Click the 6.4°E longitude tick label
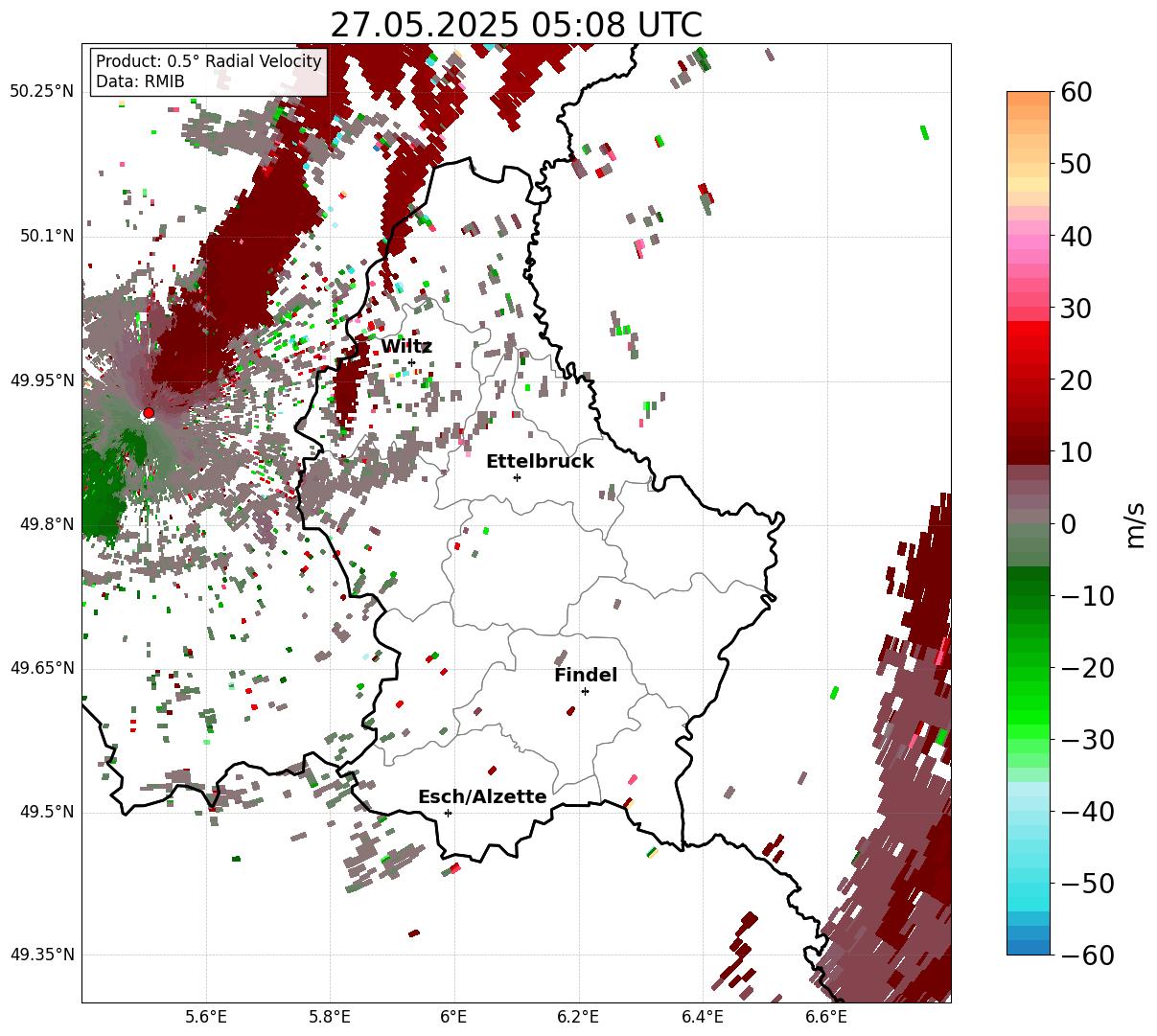Screen dimensions: 1157x1036 click(x=702, y=1017)
